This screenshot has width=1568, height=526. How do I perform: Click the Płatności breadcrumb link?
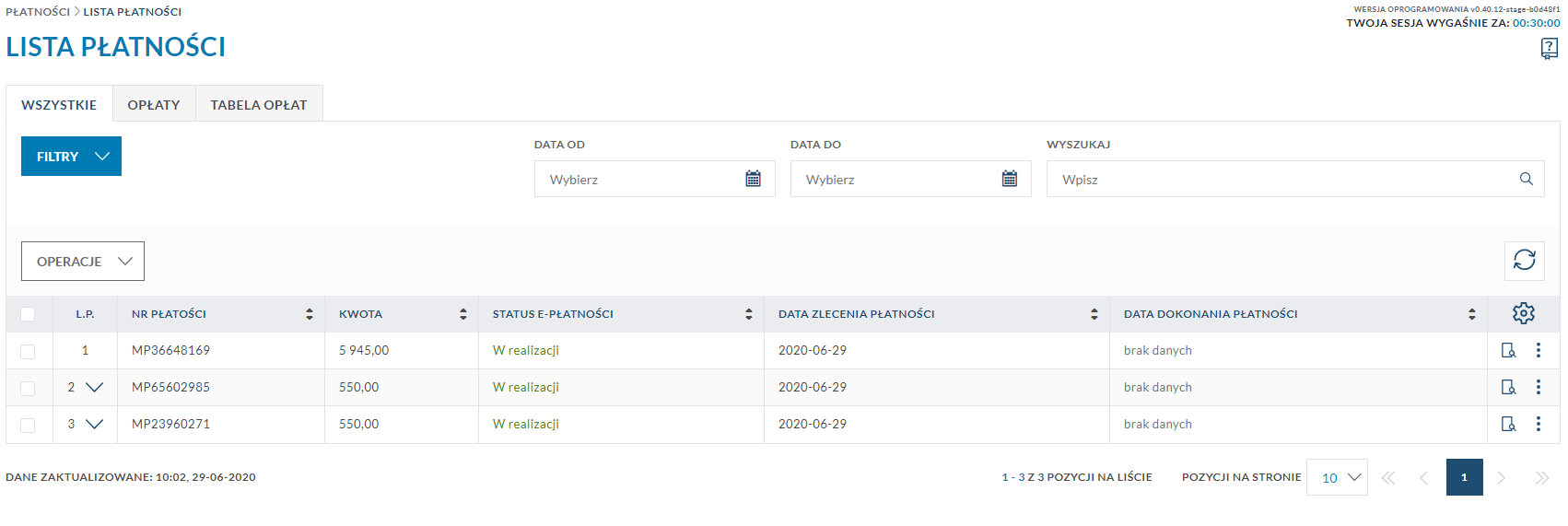click(37, 12)
